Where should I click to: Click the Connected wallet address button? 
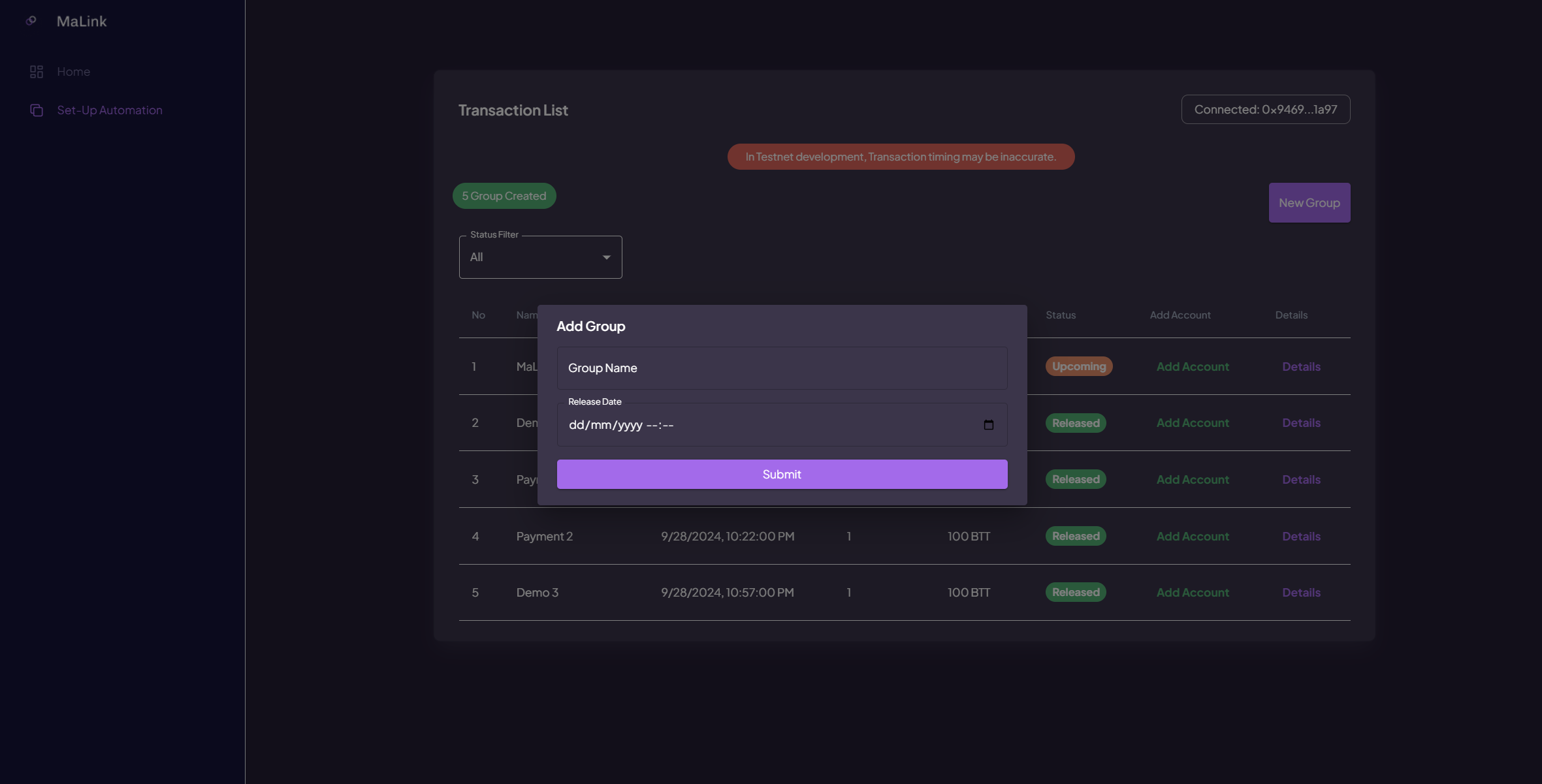click(x=1265, y=110)
